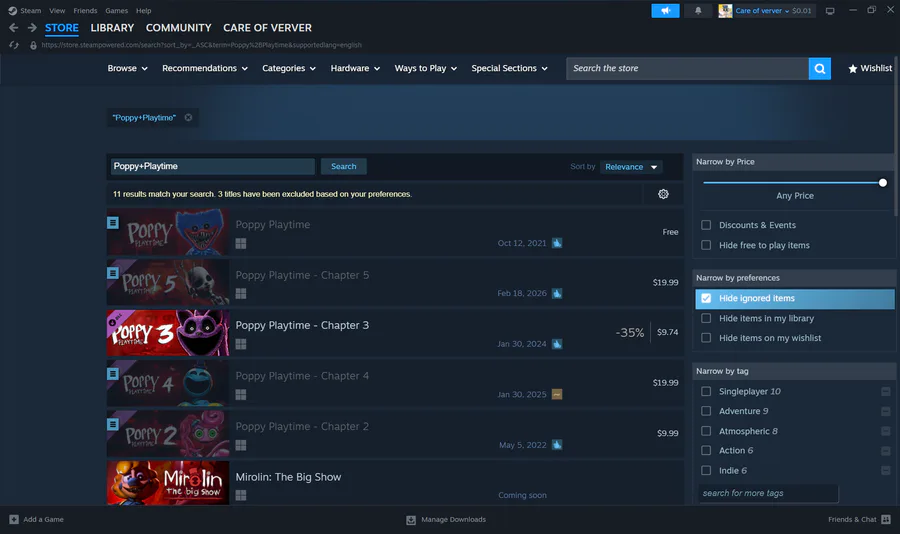
Task: Click the library badge on Chapter 4 thumbnail
Action: [x=113, y=374]
